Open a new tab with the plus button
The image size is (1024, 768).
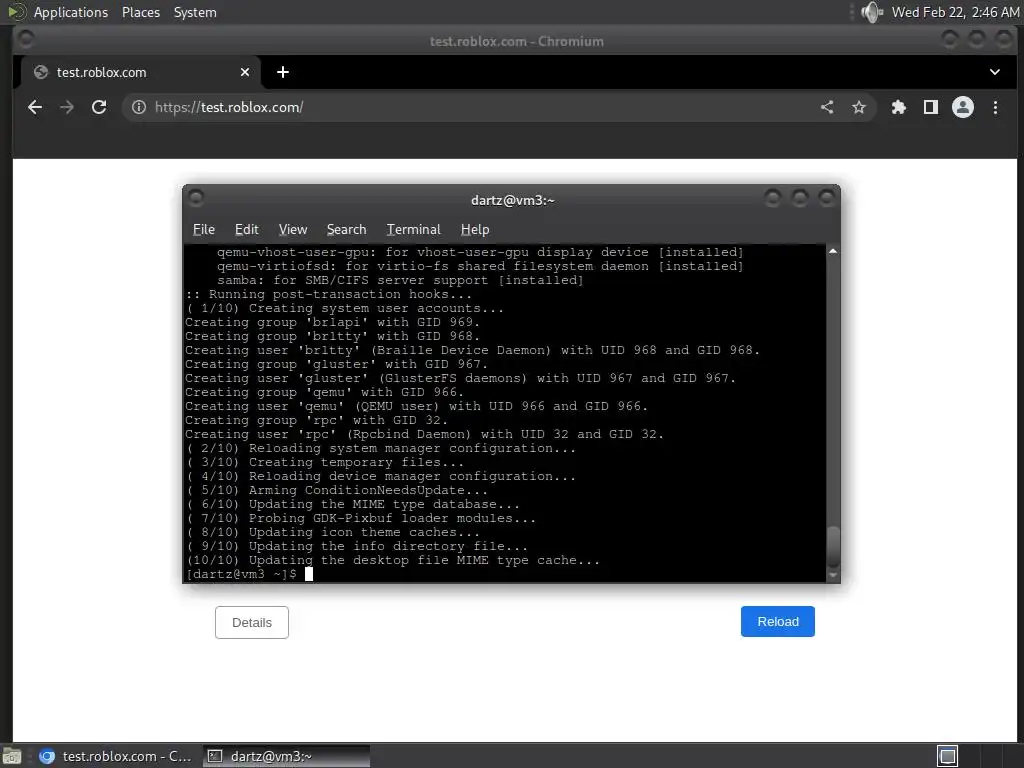pyautogui.click(x=283, y=72)
